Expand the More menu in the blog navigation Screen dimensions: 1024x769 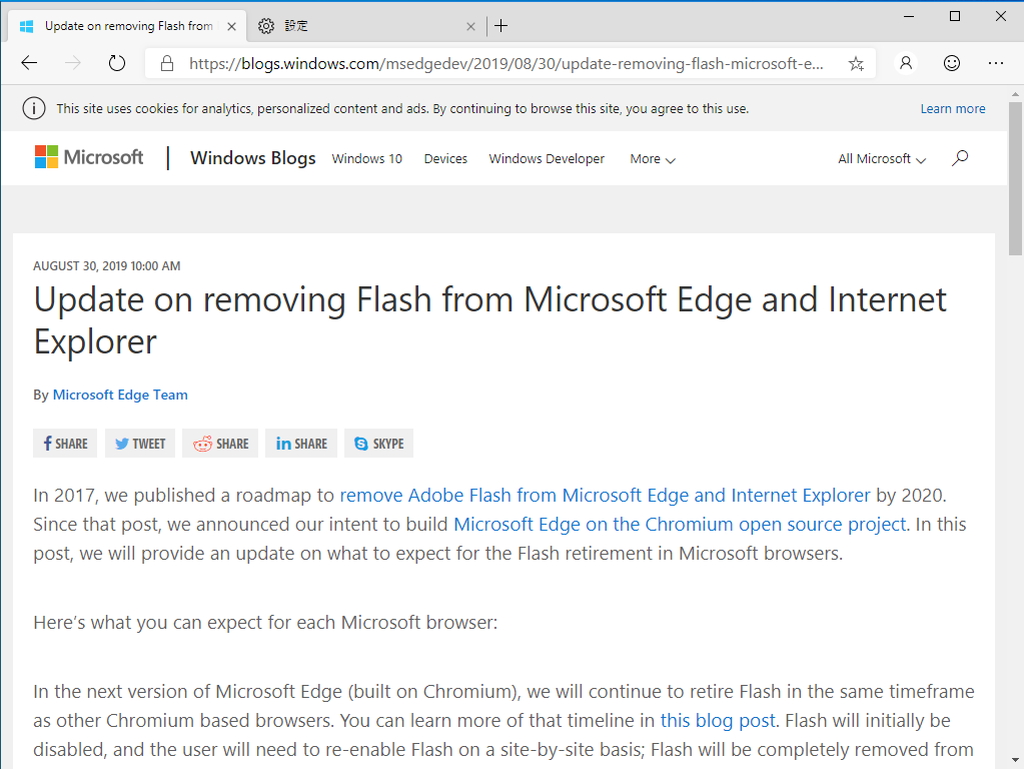[651, 159]
